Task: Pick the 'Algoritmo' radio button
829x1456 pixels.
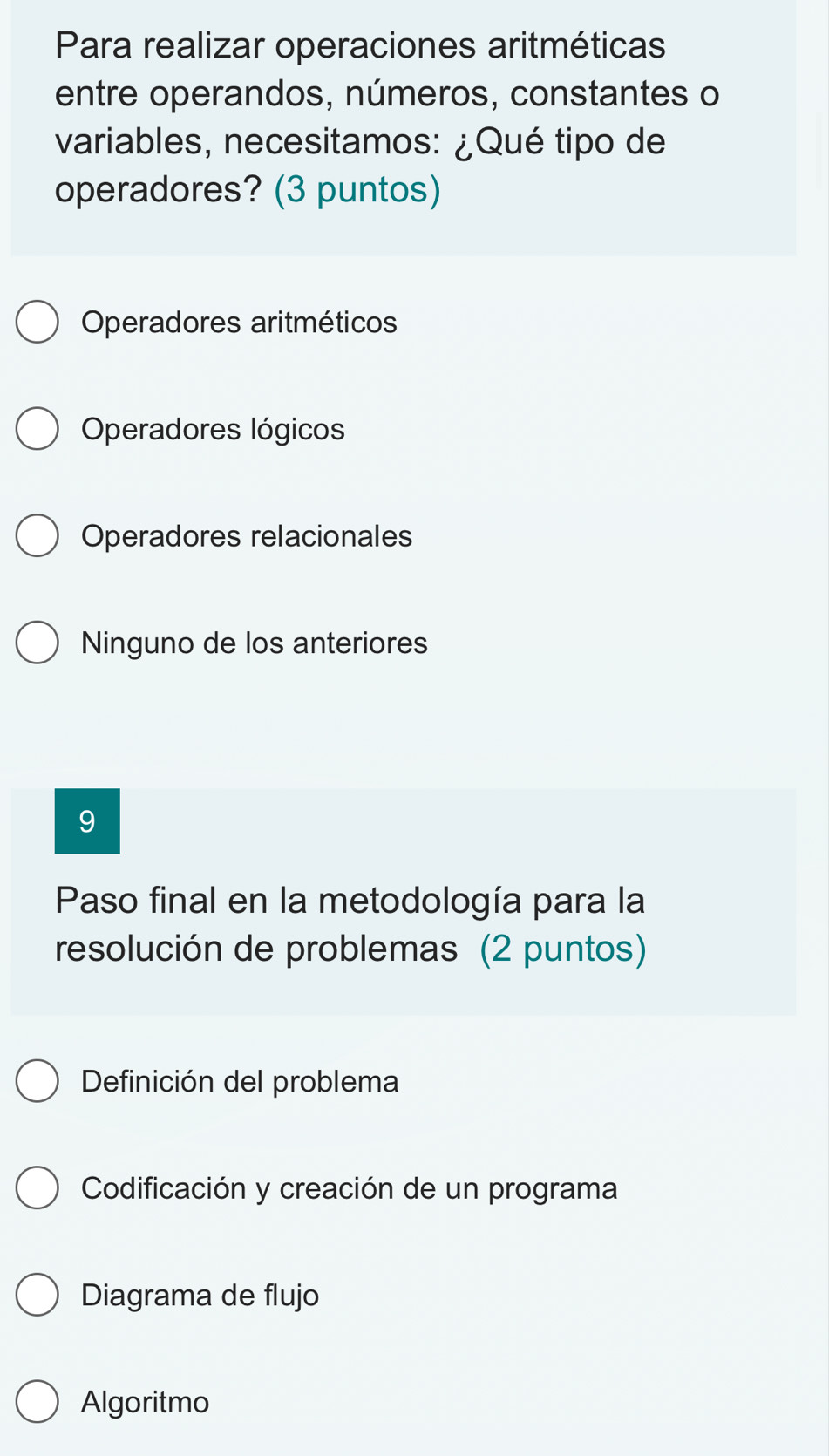Action: click(x=37, y=1402)
